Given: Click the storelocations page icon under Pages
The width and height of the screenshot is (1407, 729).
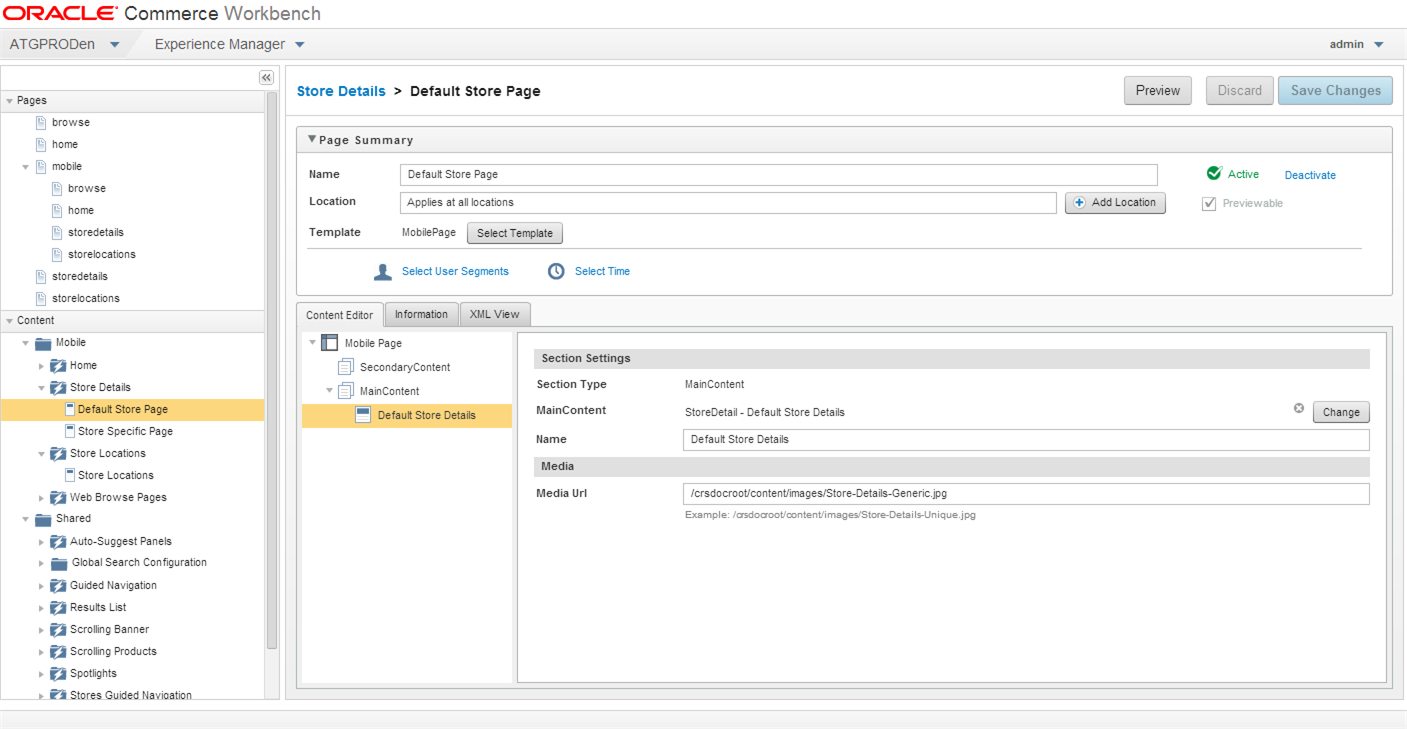Looking at the screenshot, I should [41, 298].
